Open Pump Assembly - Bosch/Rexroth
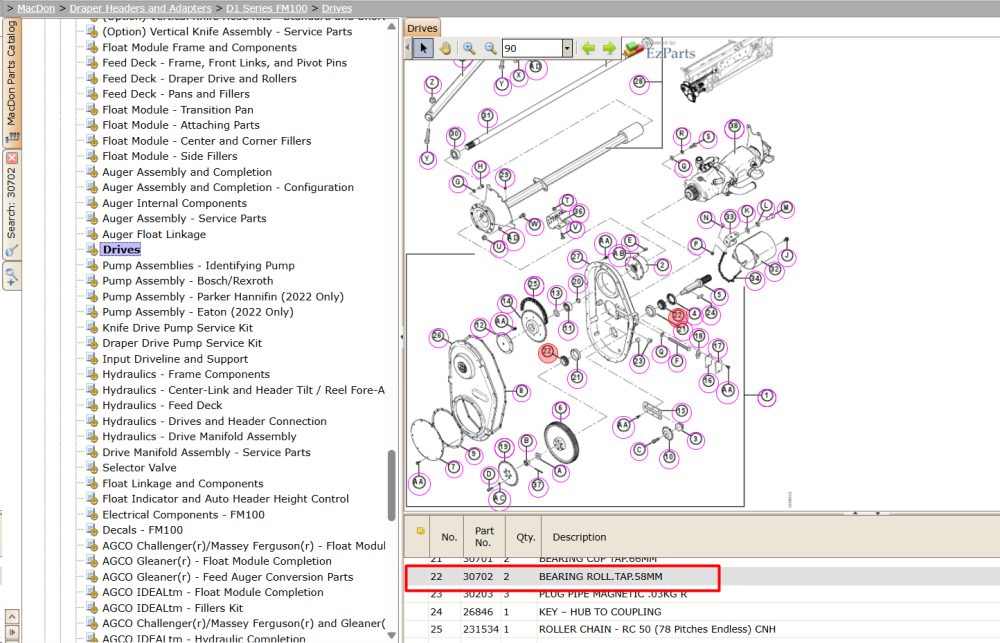Screen dimensions: 1000x643 click(188, 281)
